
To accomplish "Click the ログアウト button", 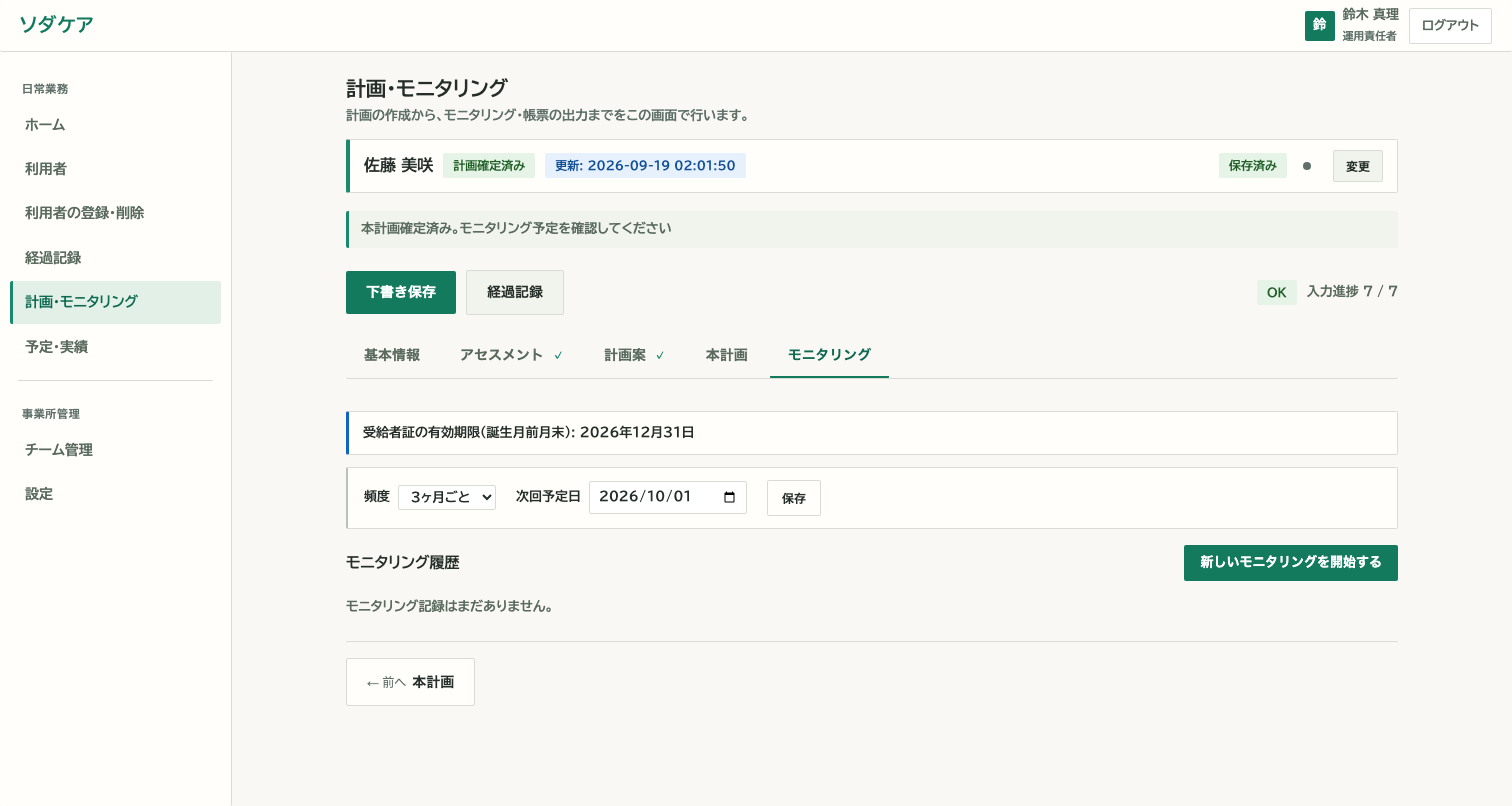I will point(1450,26).
